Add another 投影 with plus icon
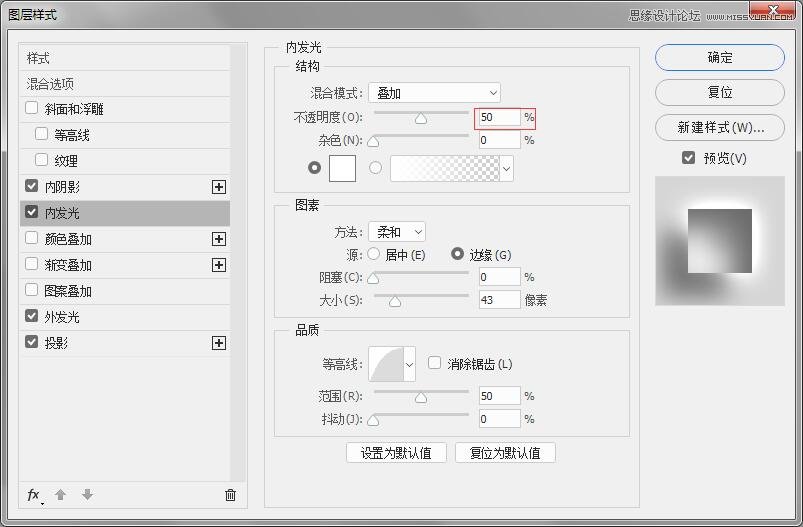803x527 pixels. tap(219, 343)
